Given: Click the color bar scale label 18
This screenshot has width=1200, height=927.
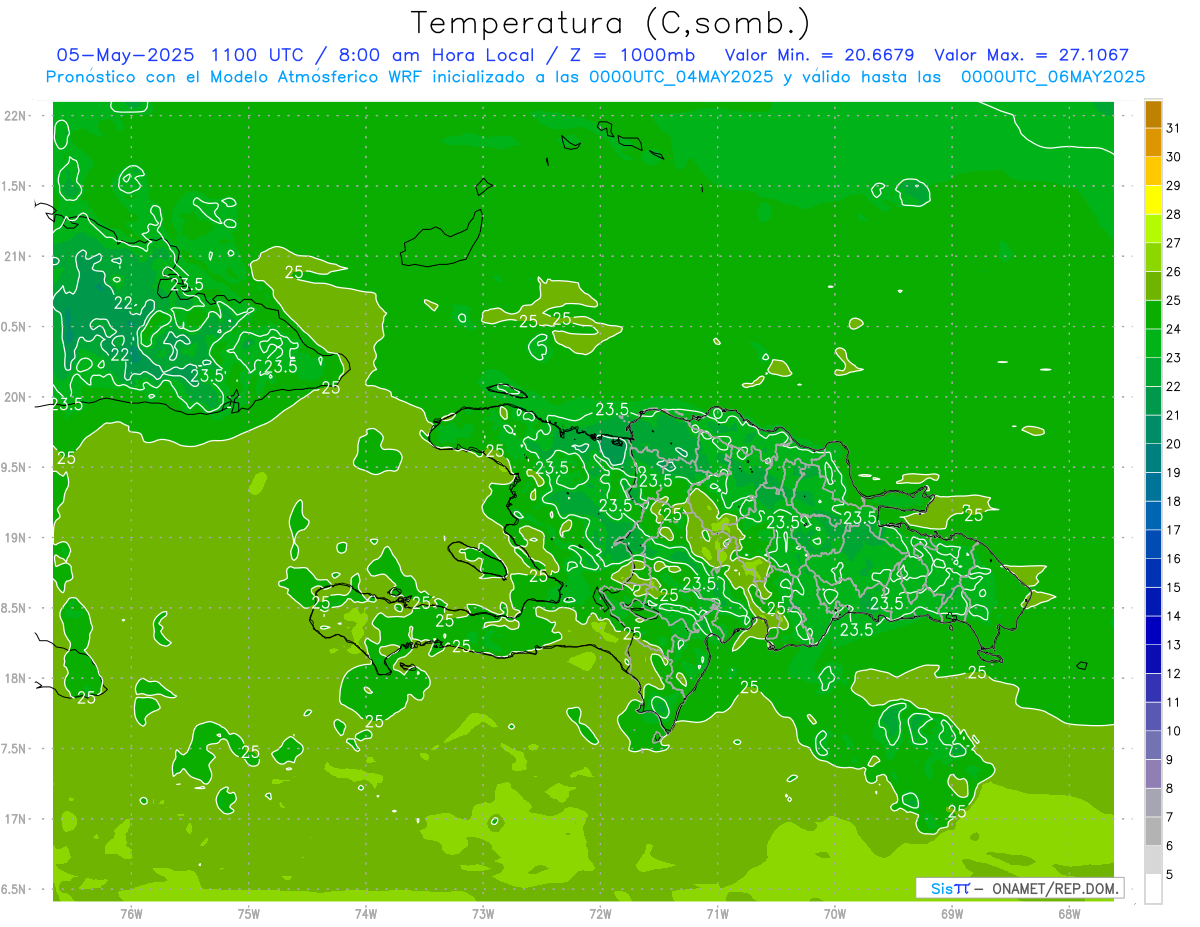Looking at the screenshot, I should pos(1174,501).
